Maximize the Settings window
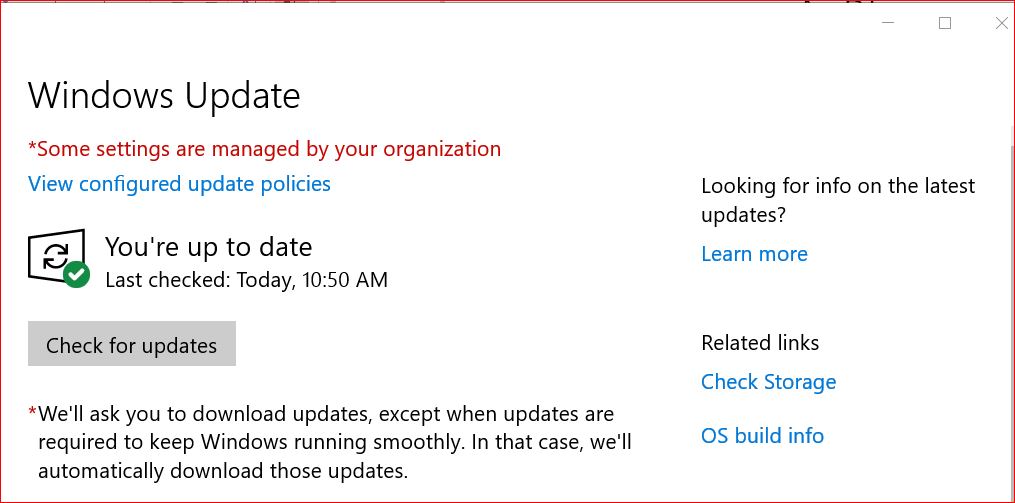Screen dimensions: 1015x503 point(945,24)
